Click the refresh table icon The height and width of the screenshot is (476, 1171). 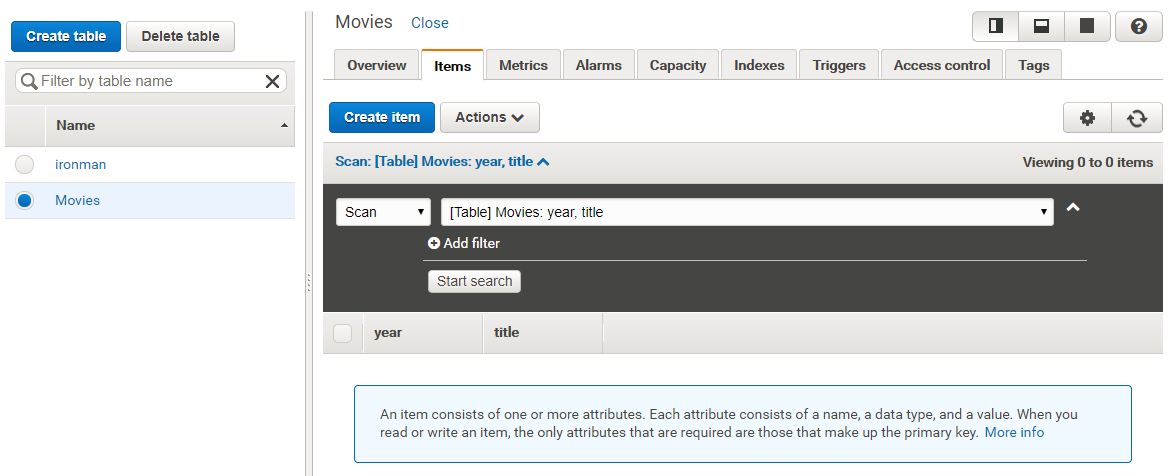[x=1137, y=118]
